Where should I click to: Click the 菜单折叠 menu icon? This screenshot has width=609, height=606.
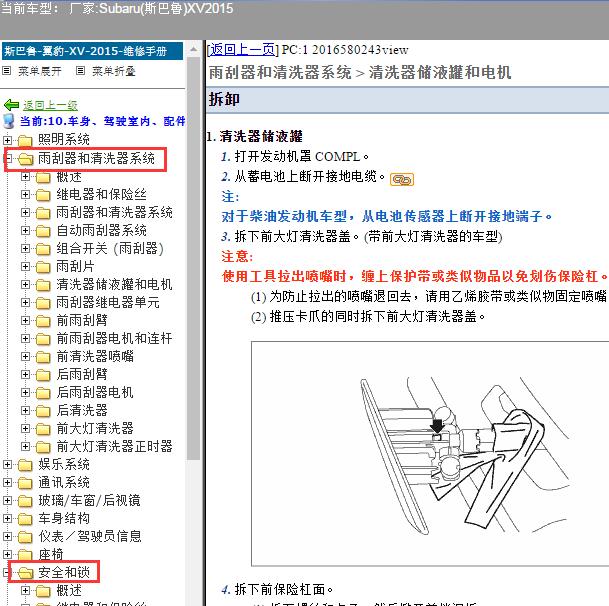click(80, 71)
